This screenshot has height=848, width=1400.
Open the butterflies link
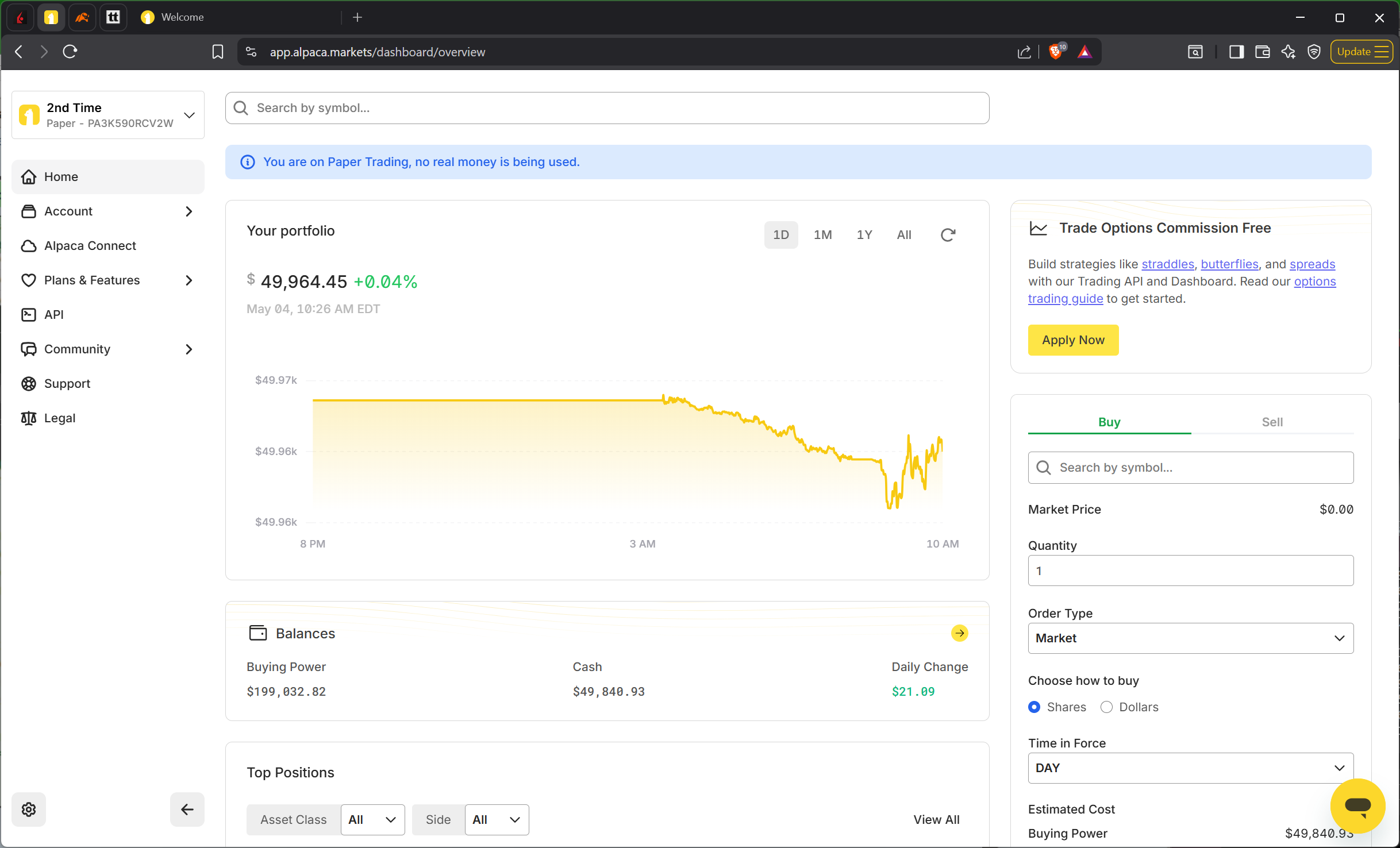(1229, 264)
